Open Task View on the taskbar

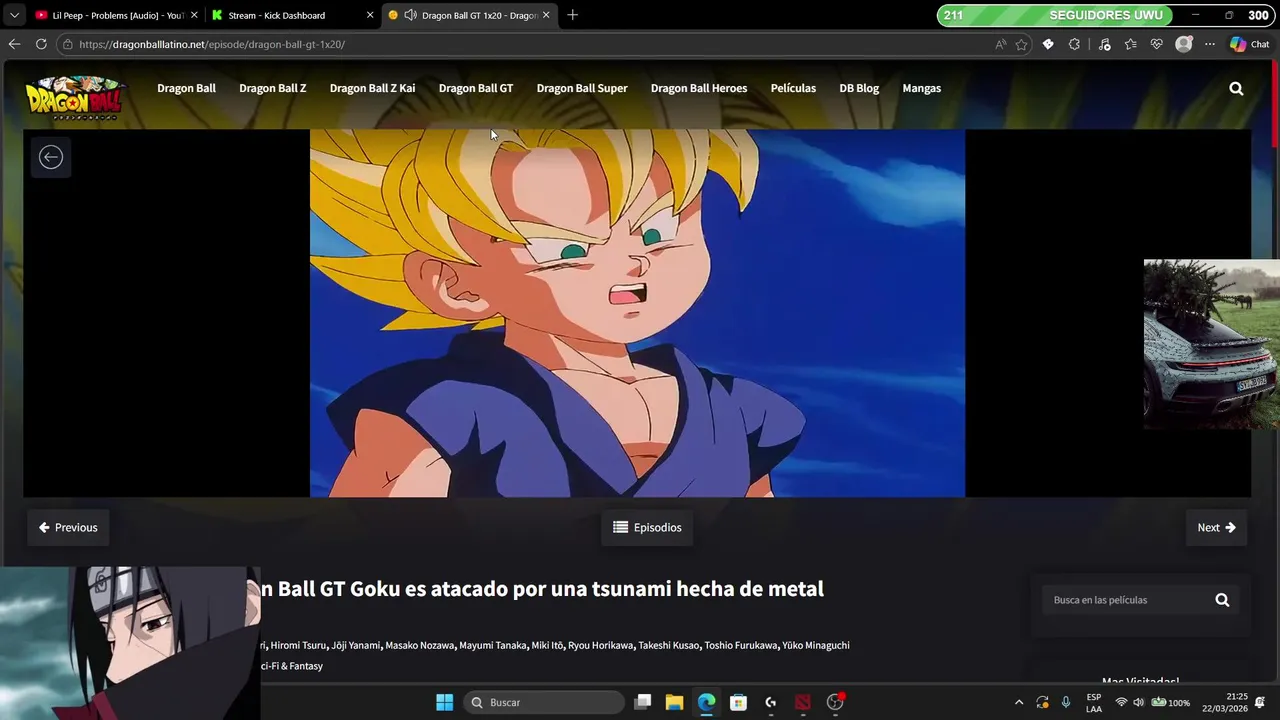tap(643, 702)
